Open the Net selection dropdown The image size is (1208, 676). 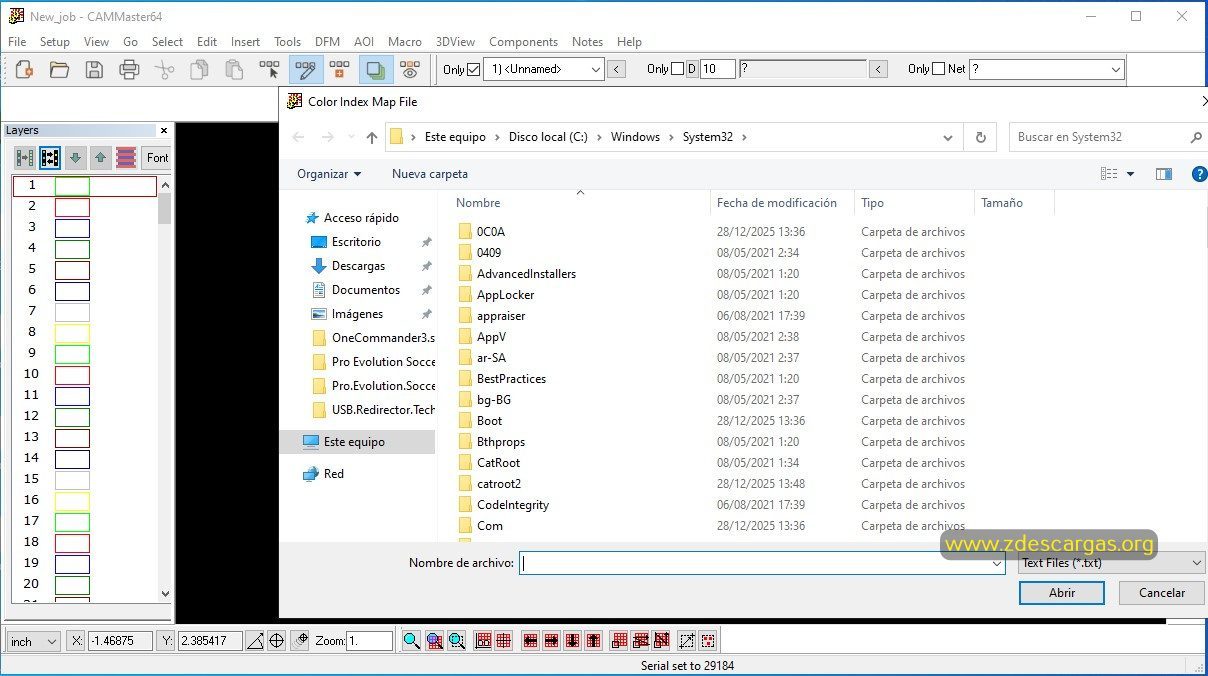1116,69
